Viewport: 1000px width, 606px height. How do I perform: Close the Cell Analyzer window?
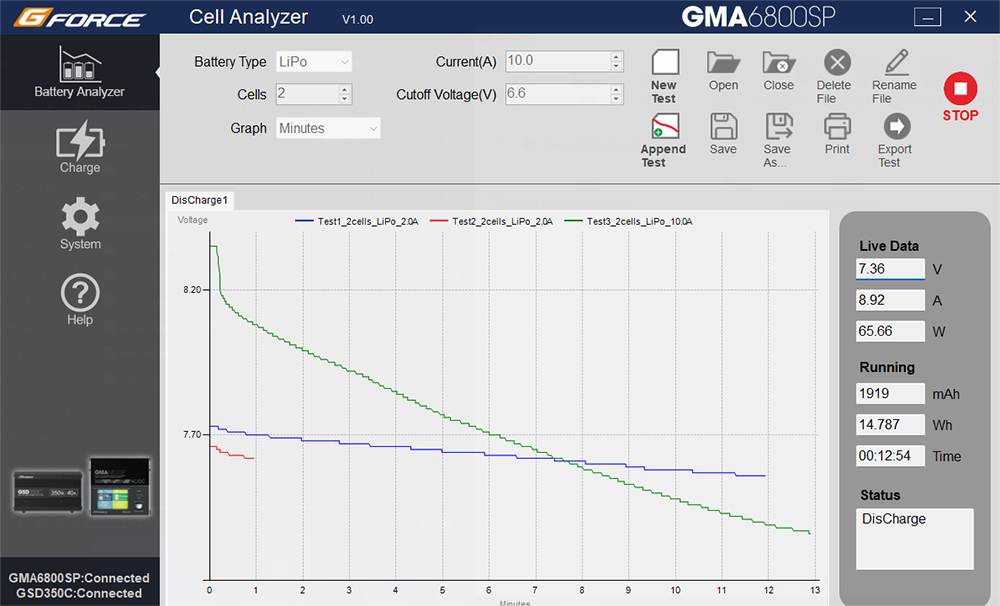(970, 17)
